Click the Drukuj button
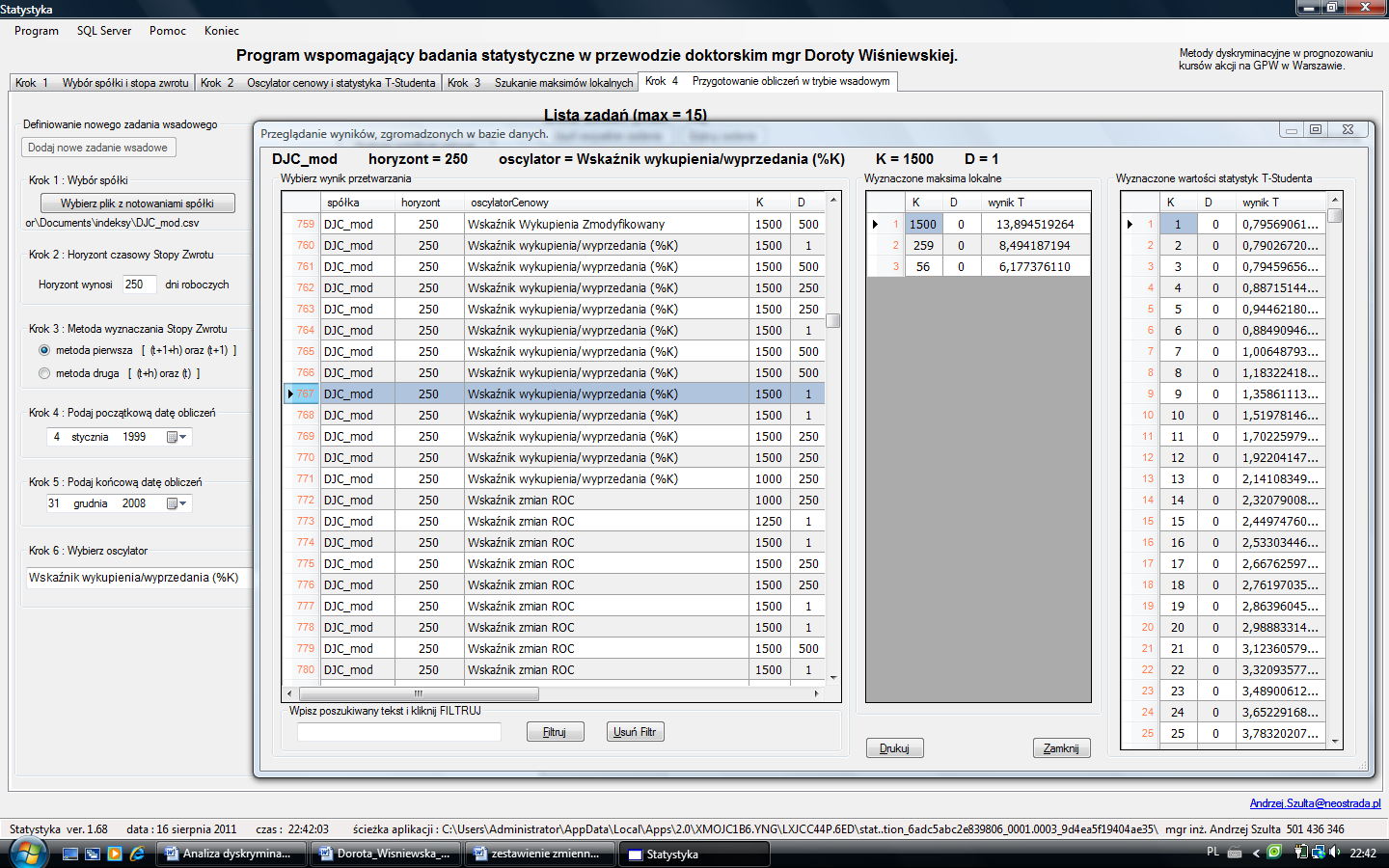 click(894, 748)
